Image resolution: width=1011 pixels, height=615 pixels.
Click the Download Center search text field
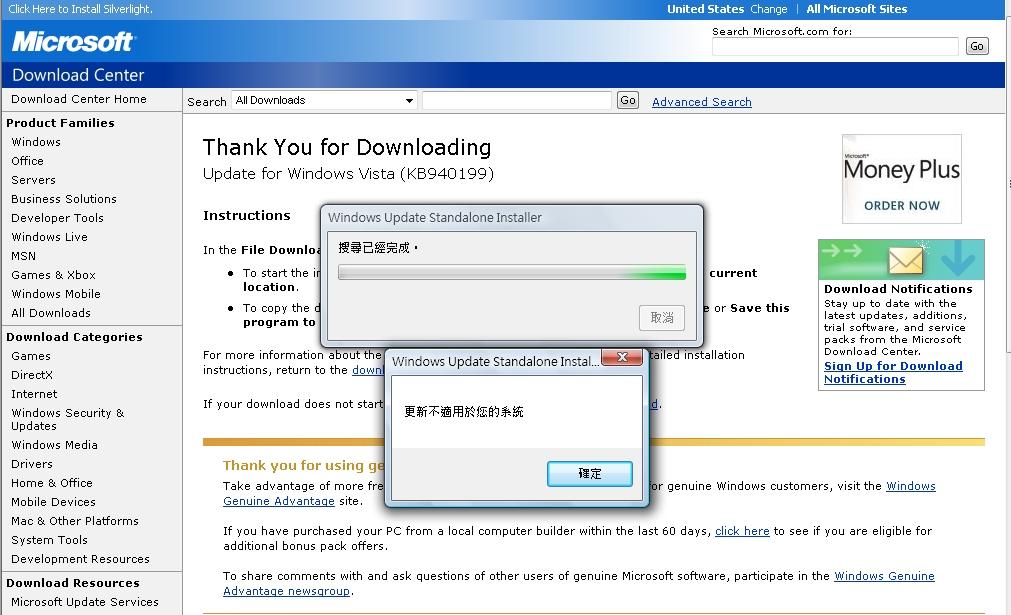tap(516, 101)
